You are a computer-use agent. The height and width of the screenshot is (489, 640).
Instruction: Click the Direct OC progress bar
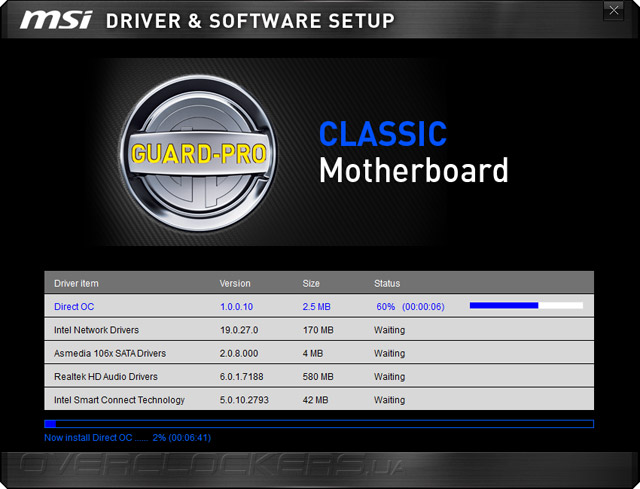click(x=526, y=306)
